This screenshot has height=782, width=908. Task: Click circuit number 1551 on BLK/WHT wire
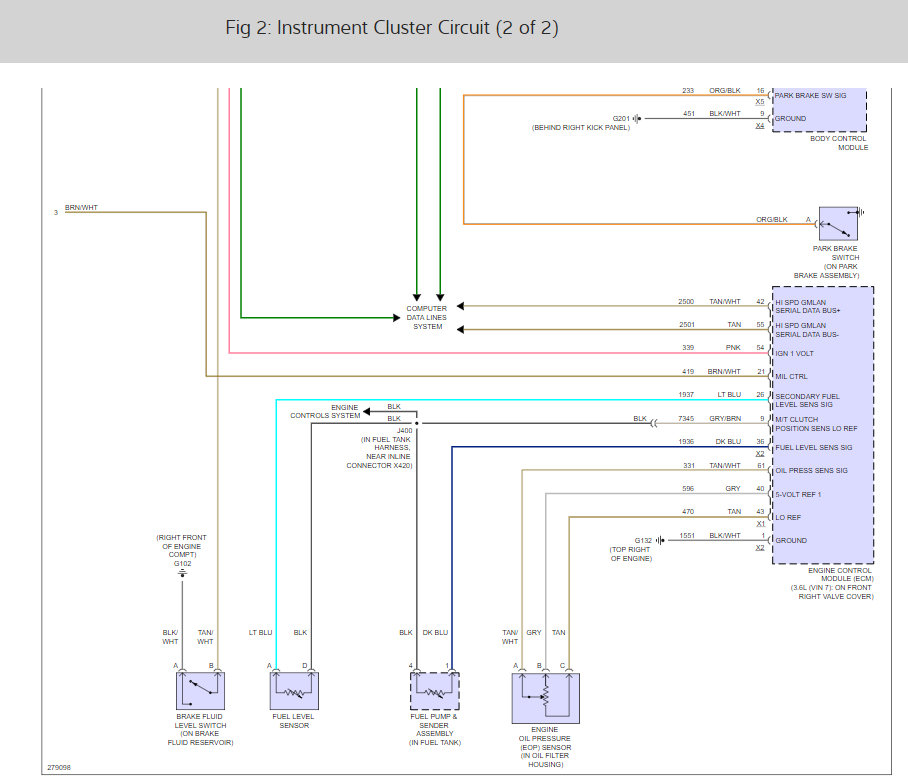[687, 536]
